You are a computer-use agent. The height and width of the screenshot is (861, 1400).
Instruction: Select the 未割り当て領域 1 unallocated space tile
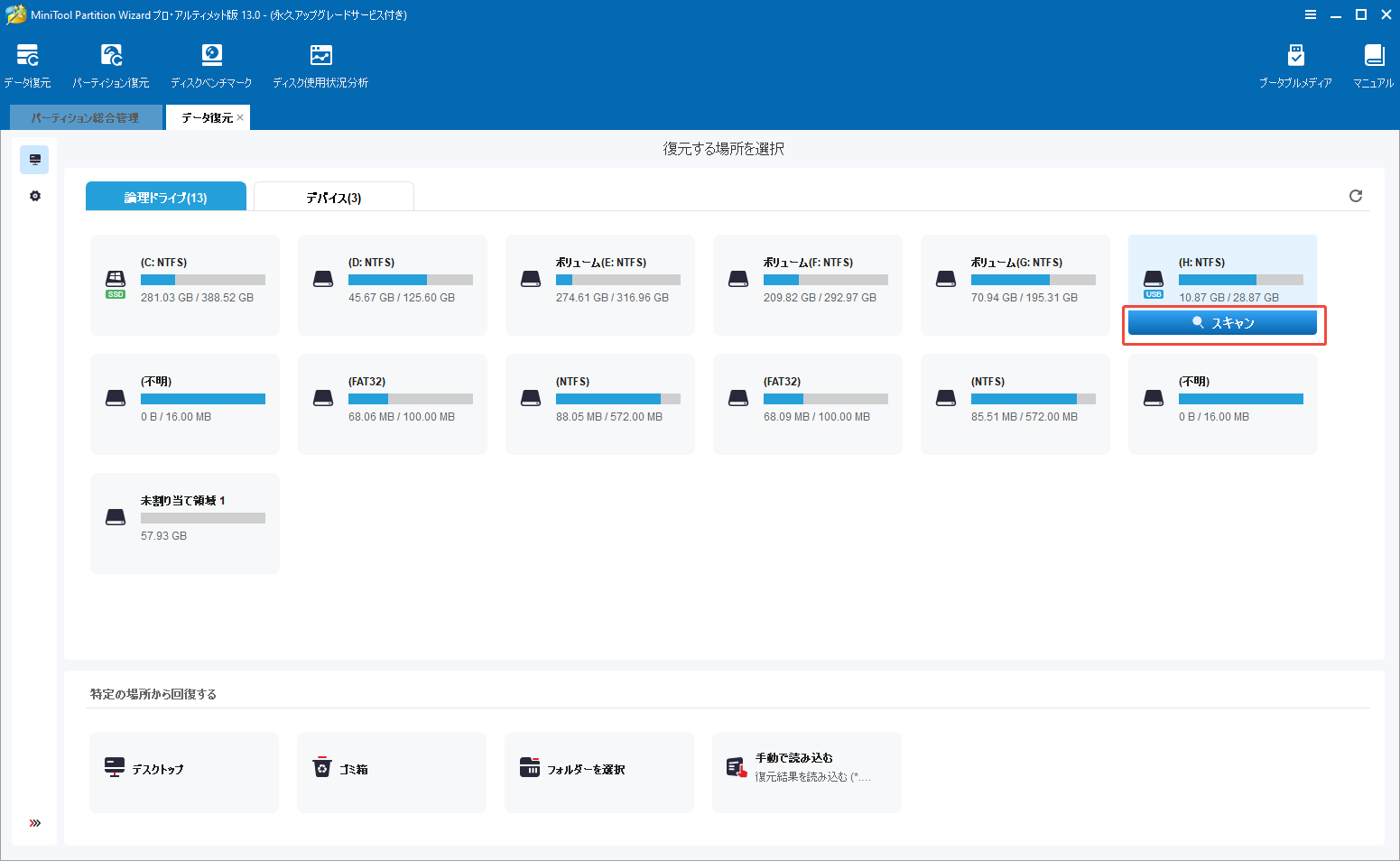tap(184, 523)
